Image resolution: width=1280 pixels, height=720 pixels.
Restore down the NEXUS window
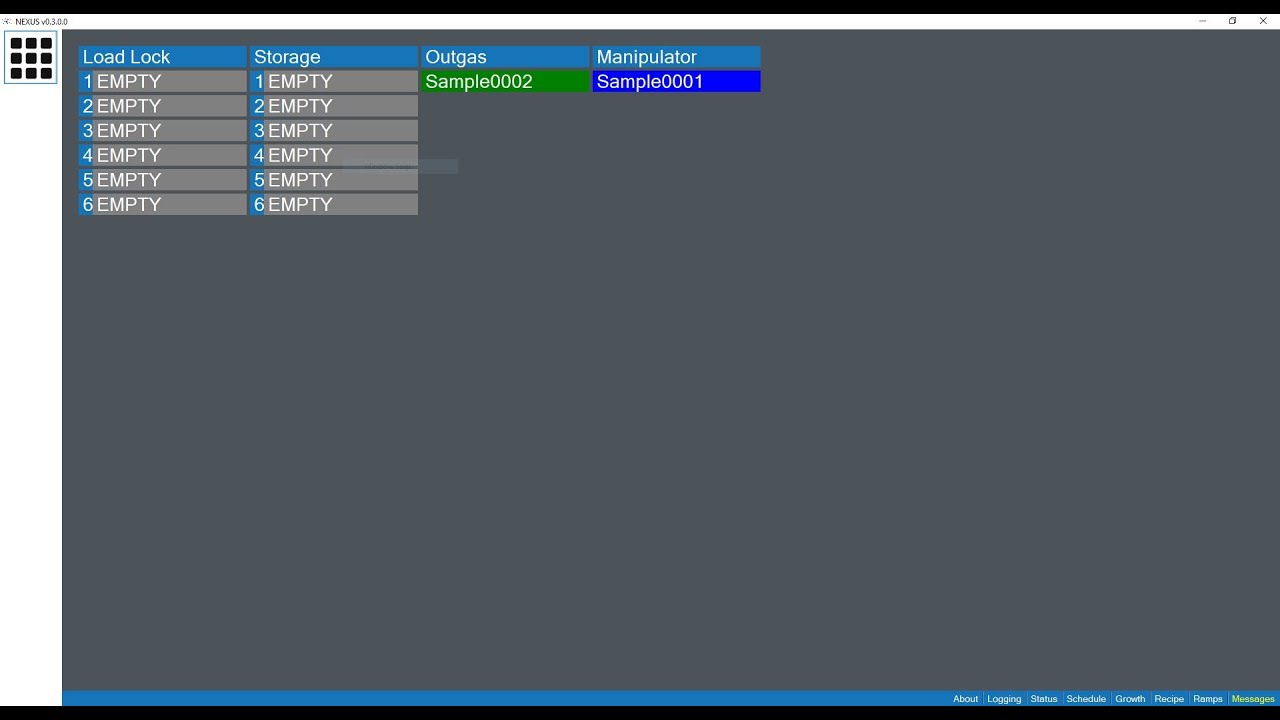click(1233, 21)
